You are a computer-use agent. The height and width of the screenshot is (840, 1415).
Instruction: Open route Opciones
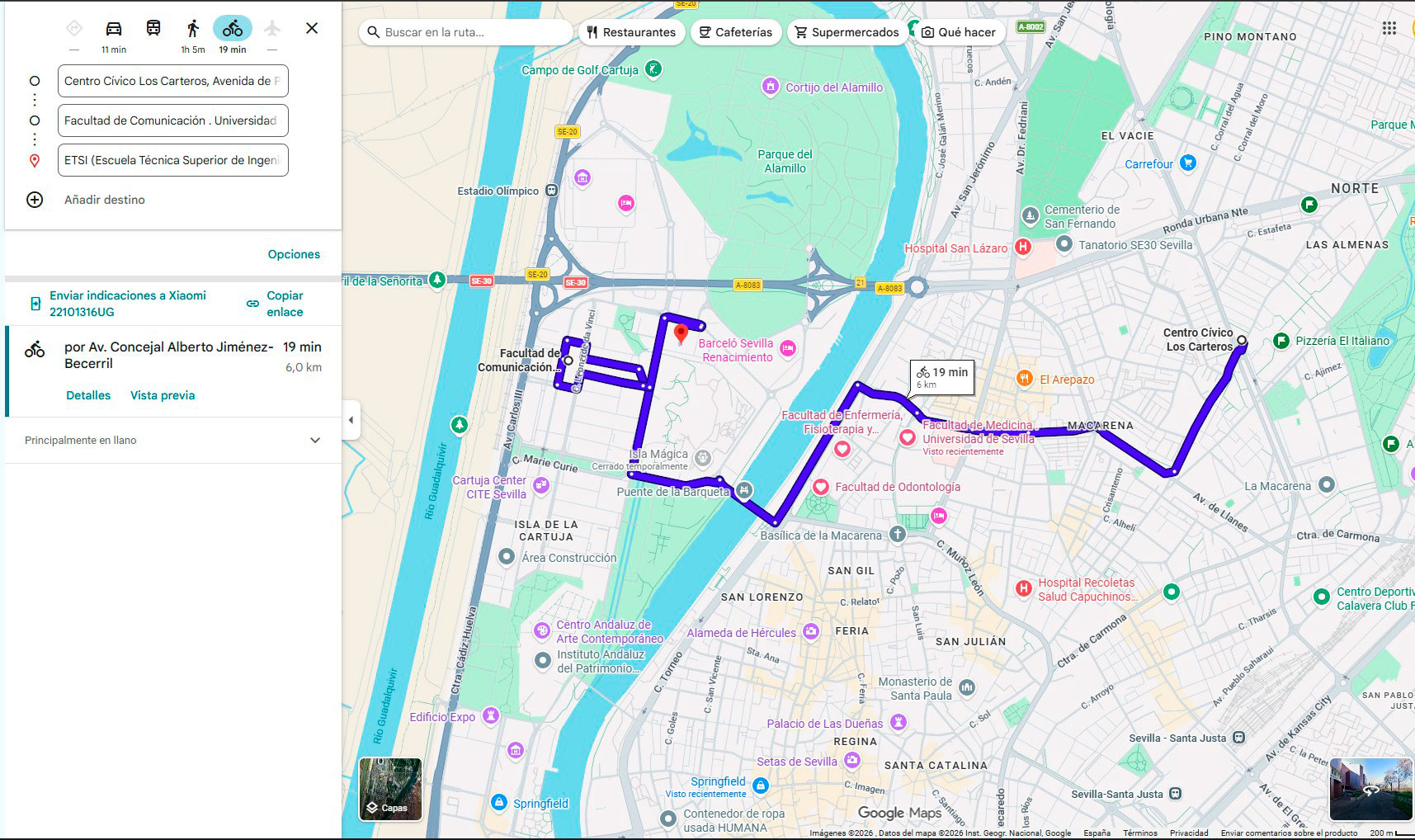coord(294,254)
